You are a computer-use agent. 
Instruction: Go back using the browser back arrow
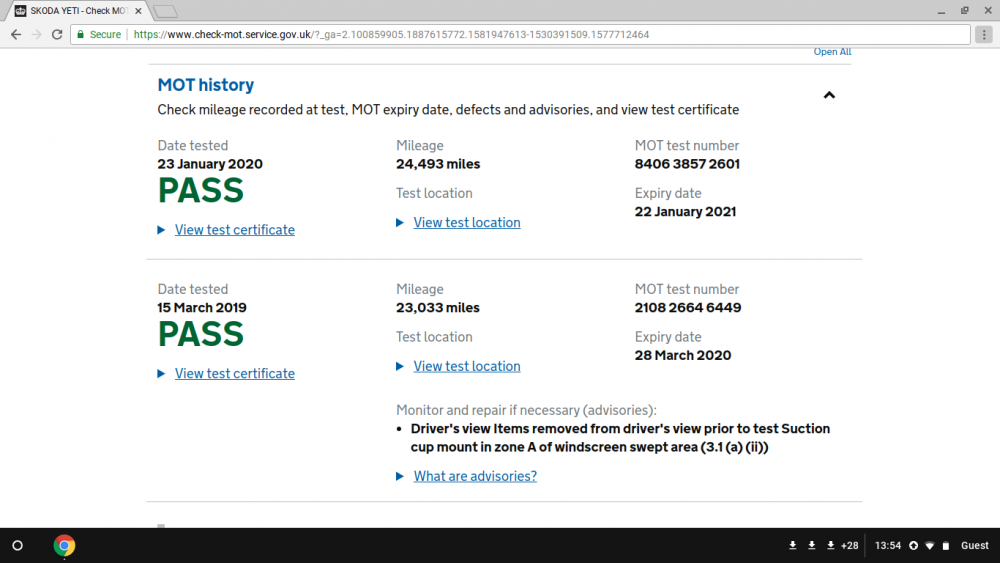coord(16,34)
